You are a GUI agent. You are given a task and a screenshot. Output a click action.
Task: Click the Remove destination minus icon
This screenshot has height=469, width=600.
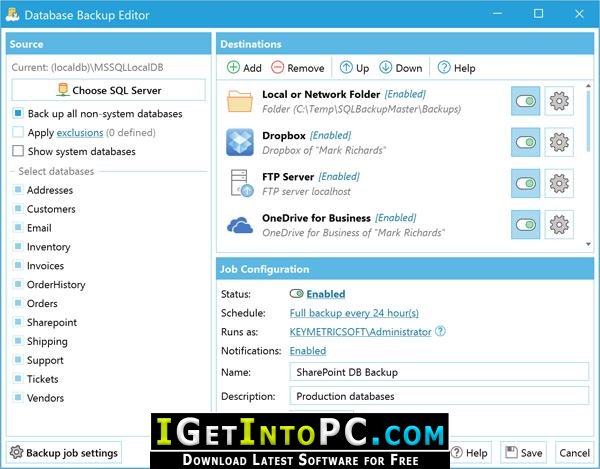point(277,67)
